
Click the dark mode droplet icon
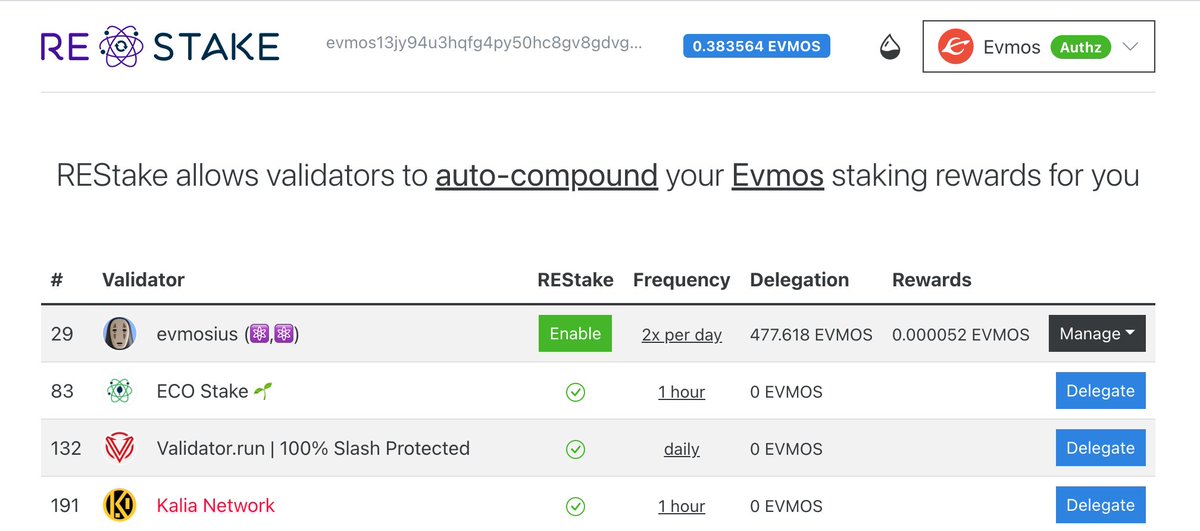pyautogui.click(x=890, y=47)
